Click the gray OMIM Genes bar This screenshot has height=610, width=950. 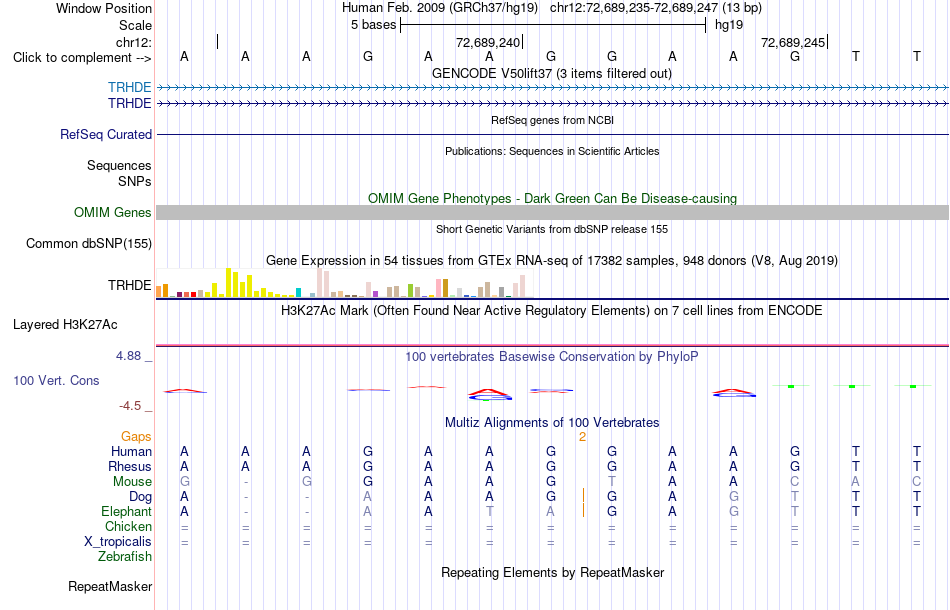pos(552,212)
